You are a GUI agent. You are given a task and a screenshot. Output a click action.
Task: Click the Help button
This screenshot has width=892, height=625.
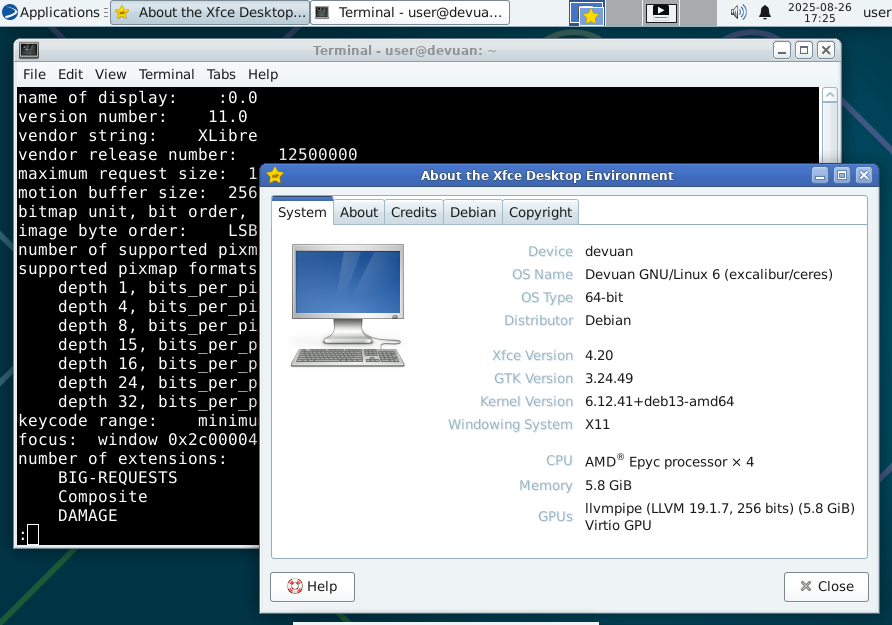click(312, 586)
